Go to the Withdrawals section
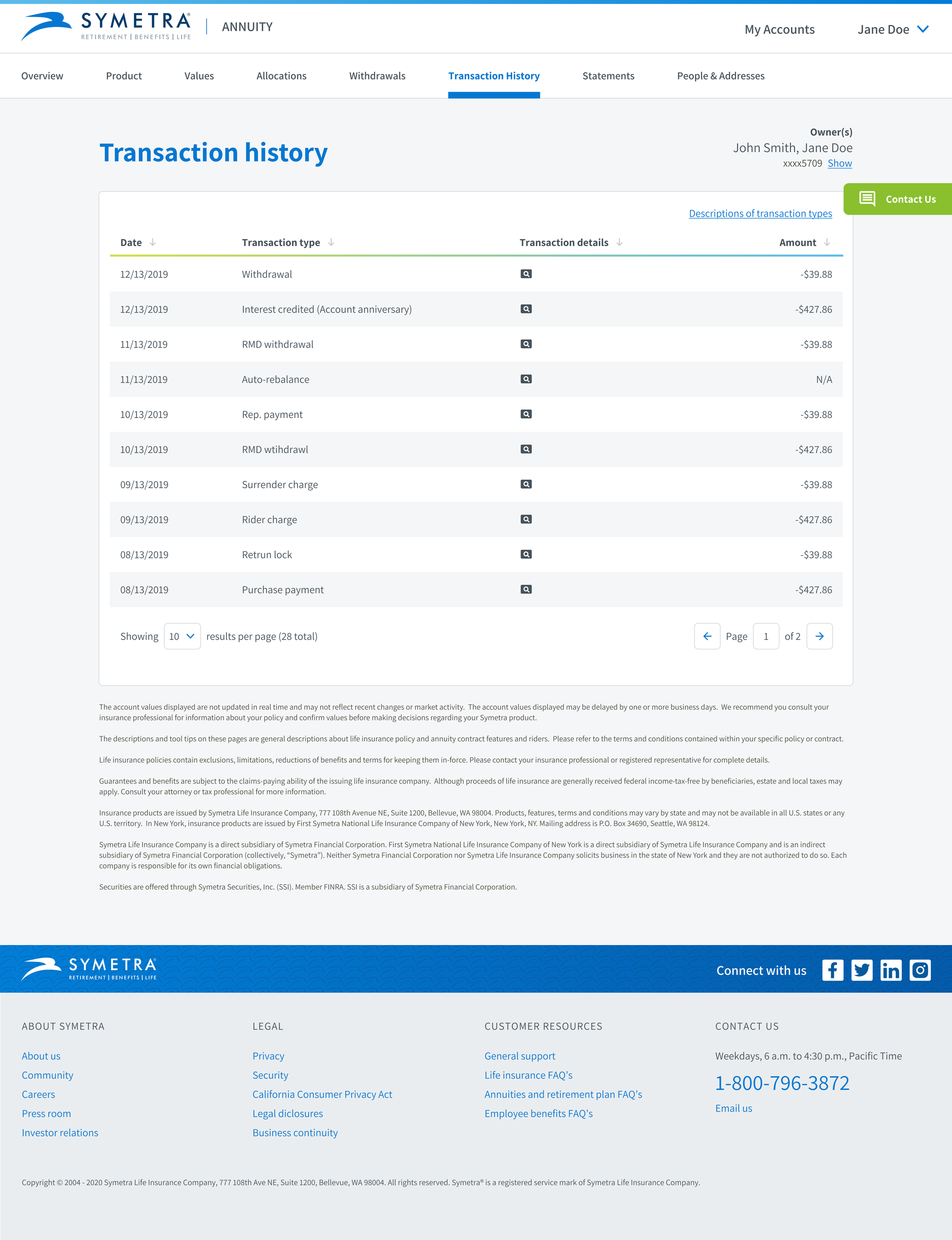 [x=377, y=75]
